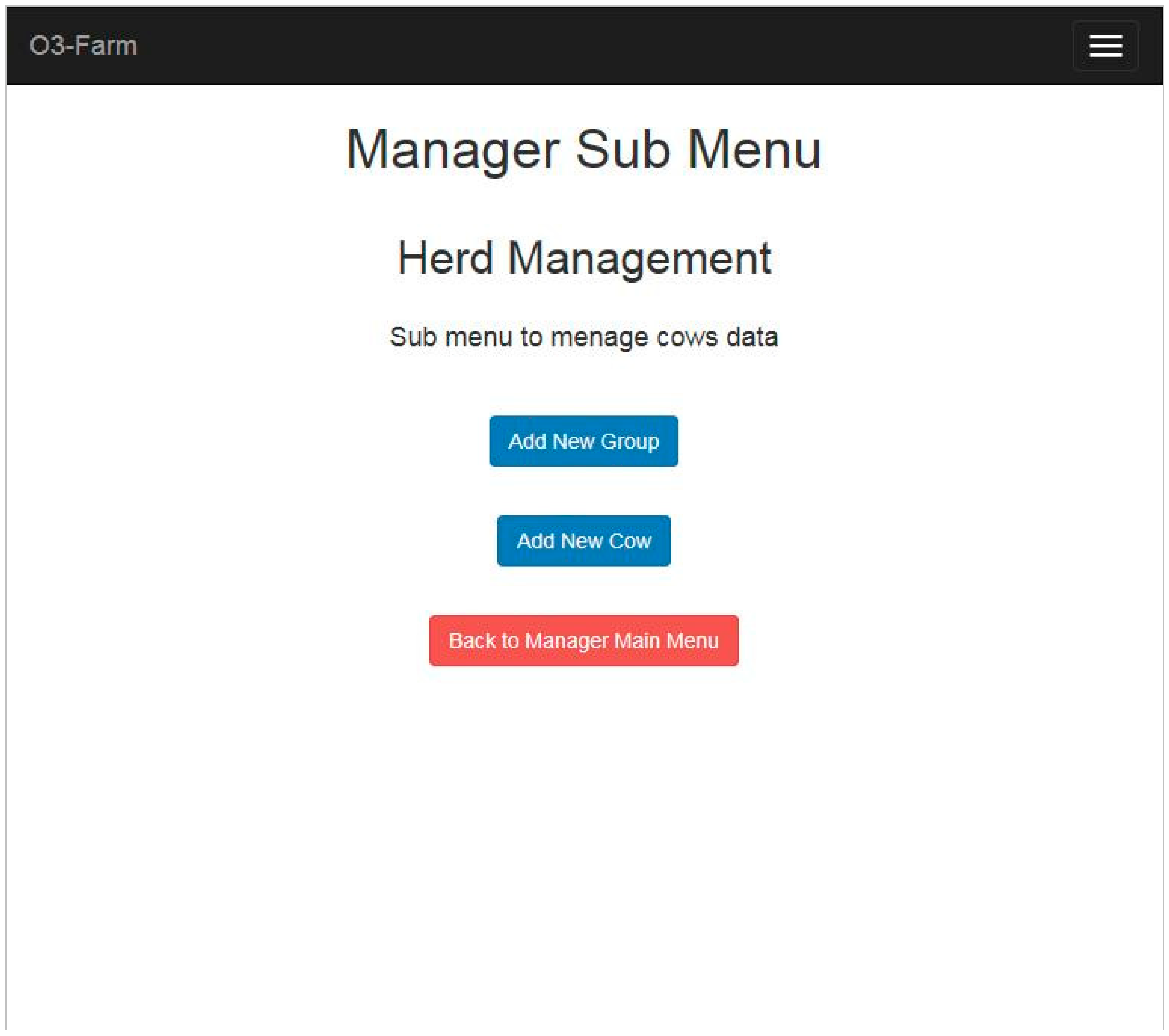
Task: Click the first blue button below description
Action: coord(583,441)
